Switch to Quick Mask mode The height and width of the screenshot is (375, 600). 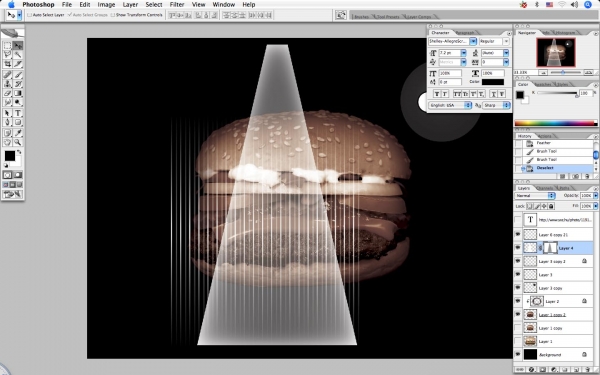coord(18,175)
